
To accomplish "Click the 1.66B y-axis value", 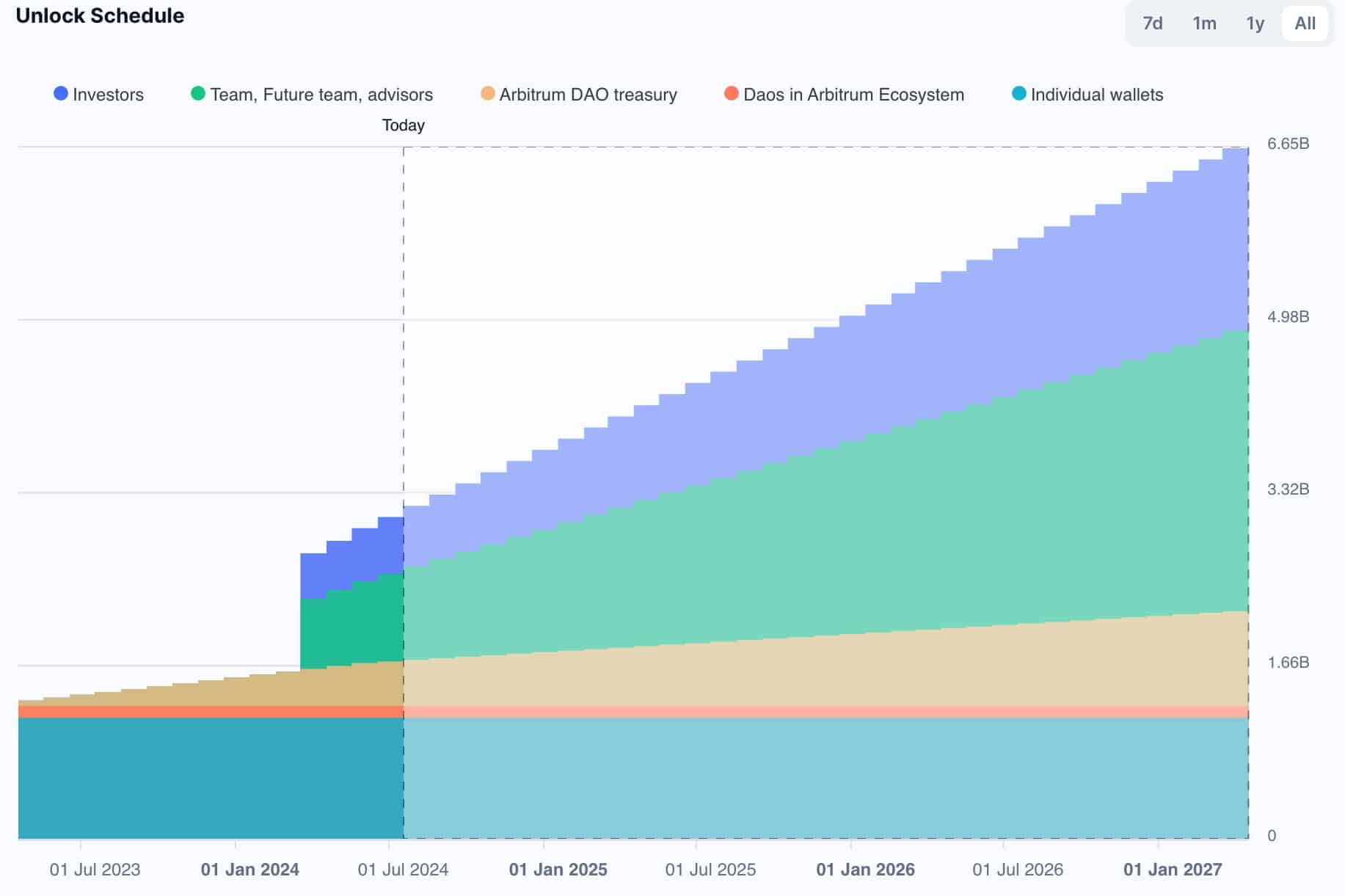I will tap(1288, 663).
